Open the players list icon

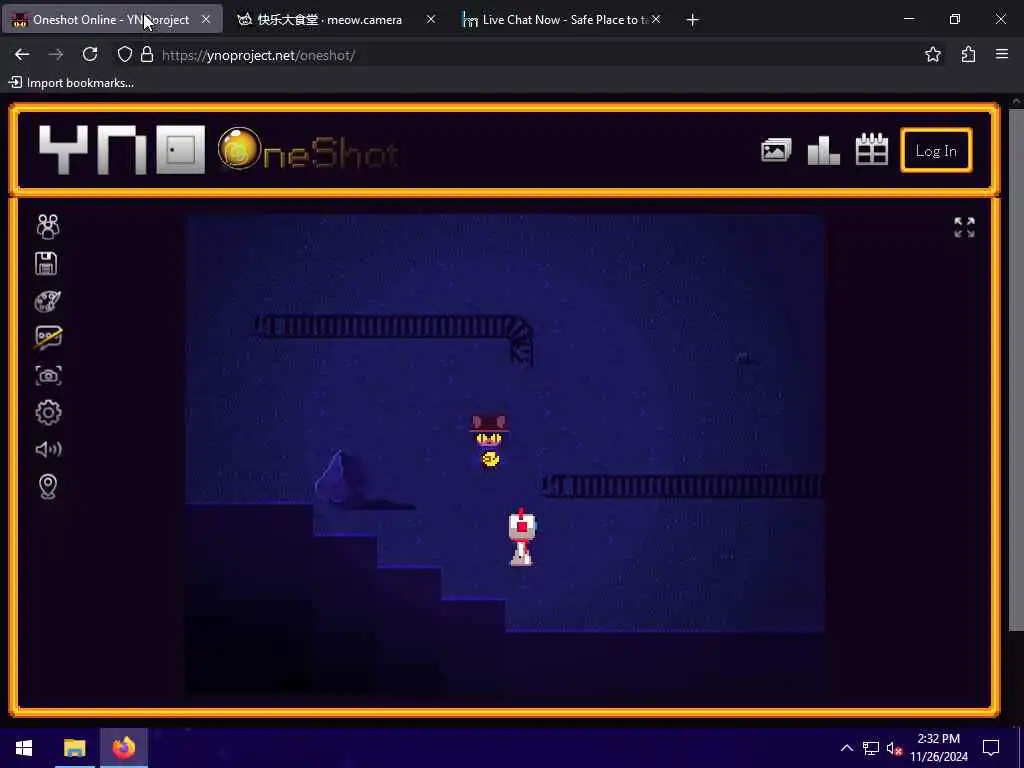click(x=48, y=226)
